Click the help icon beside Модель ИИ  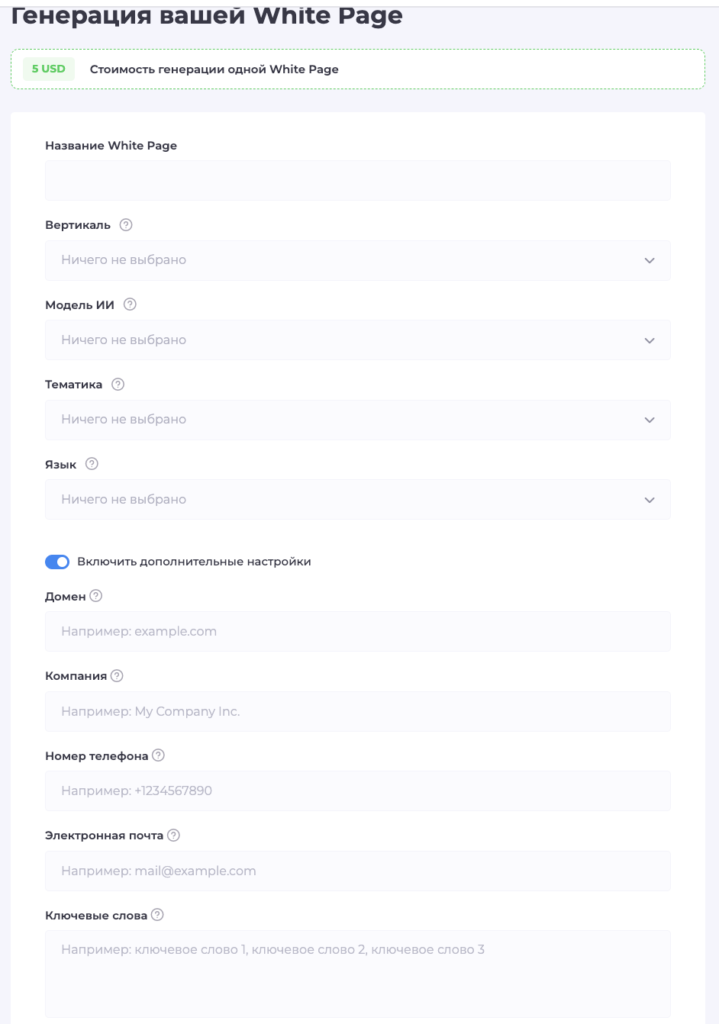point(130,304)
